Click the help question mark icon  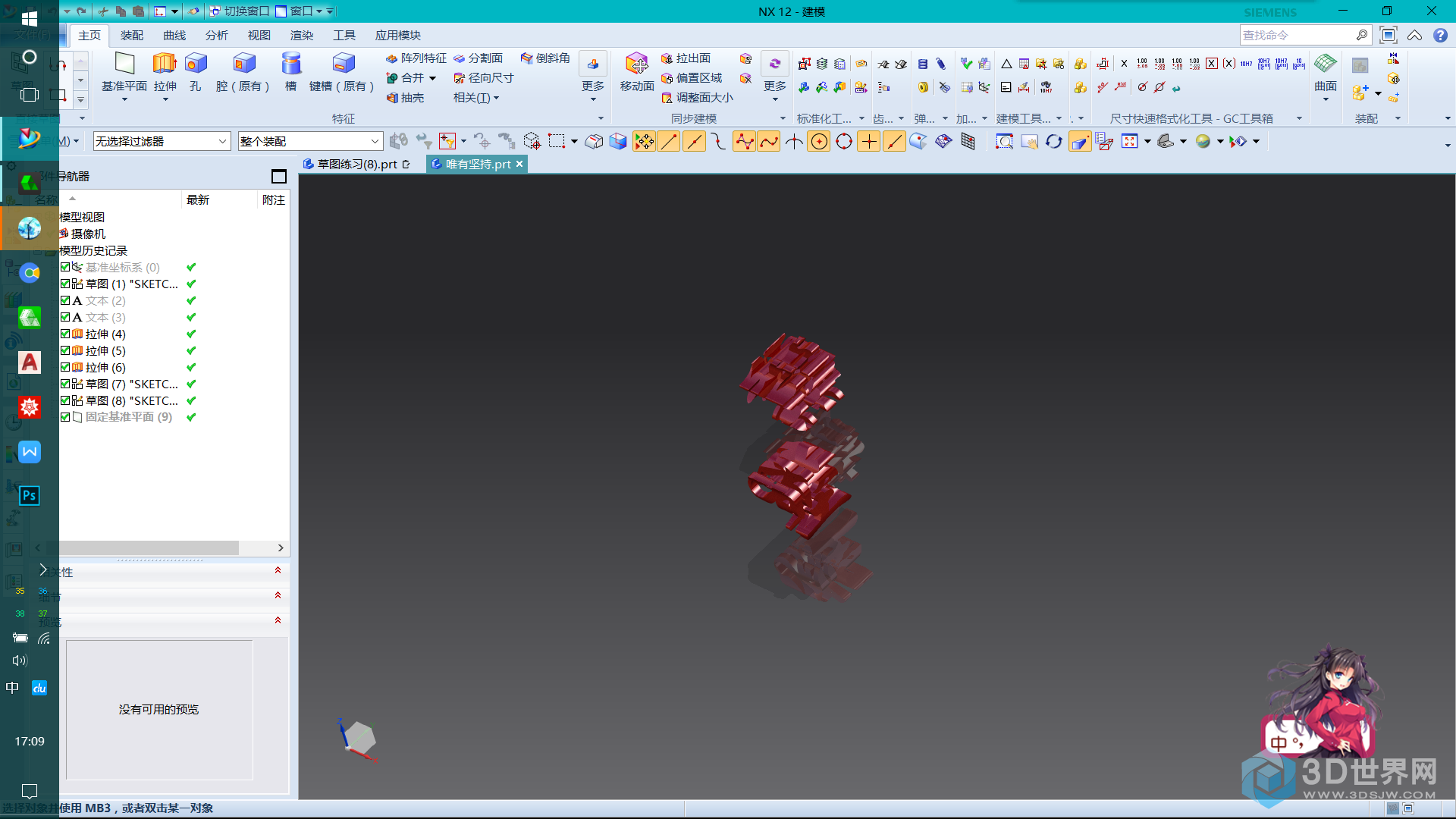click(x=1440, y=35)
